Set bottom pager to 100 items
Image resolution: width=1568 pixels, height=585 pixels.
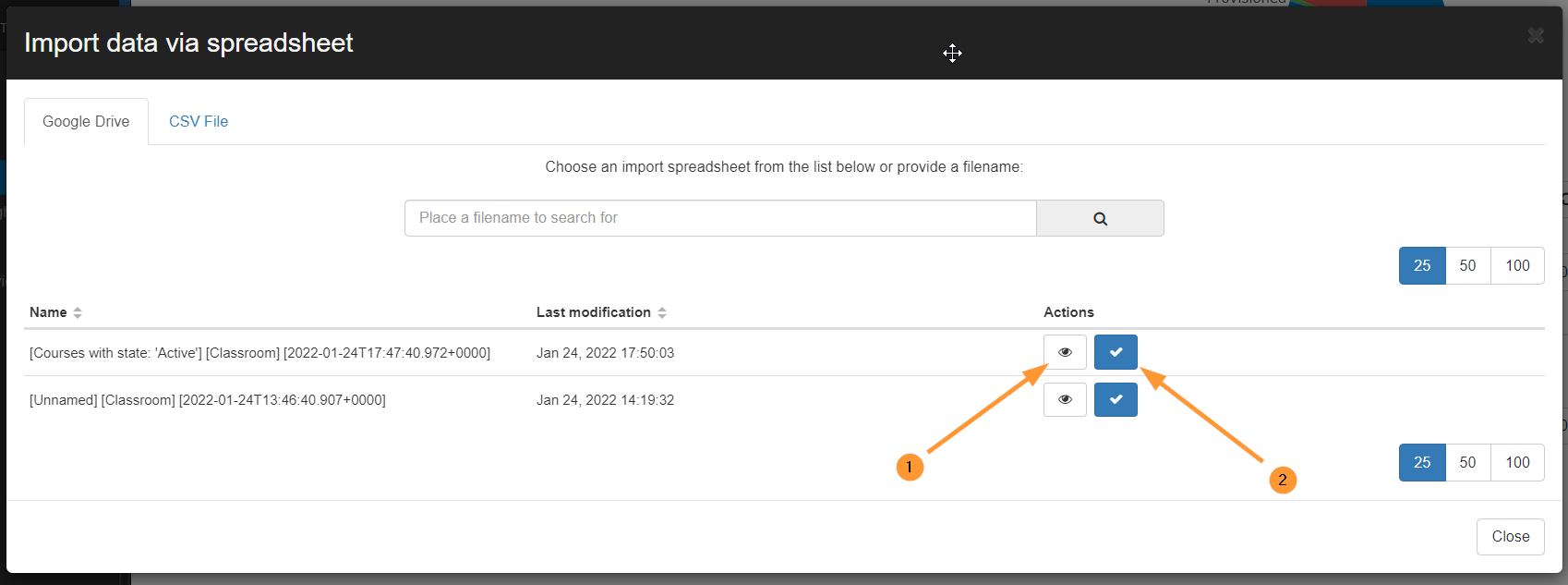(1517, 462)
